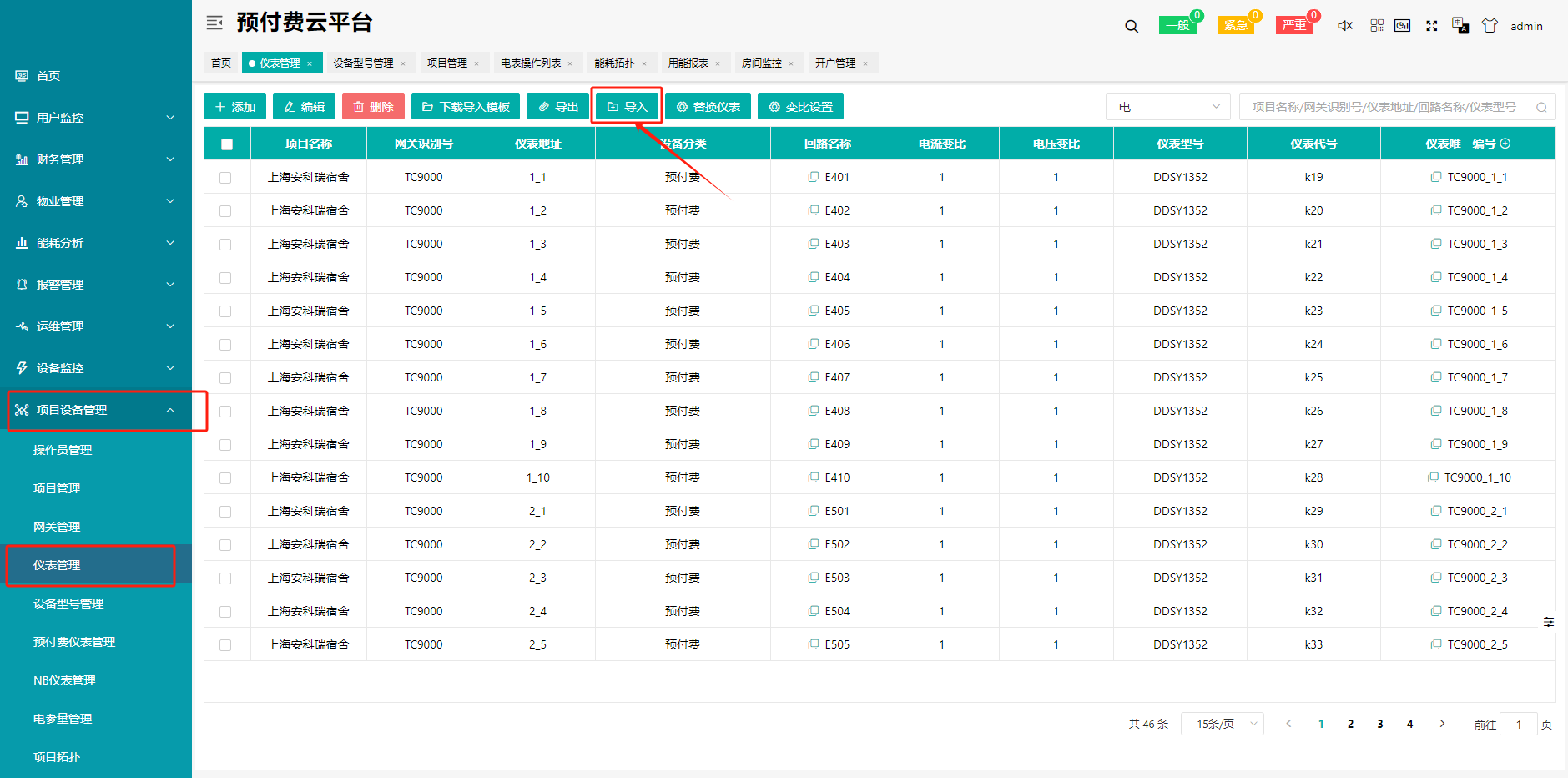Click the language translate icon

coord(1460,26)
